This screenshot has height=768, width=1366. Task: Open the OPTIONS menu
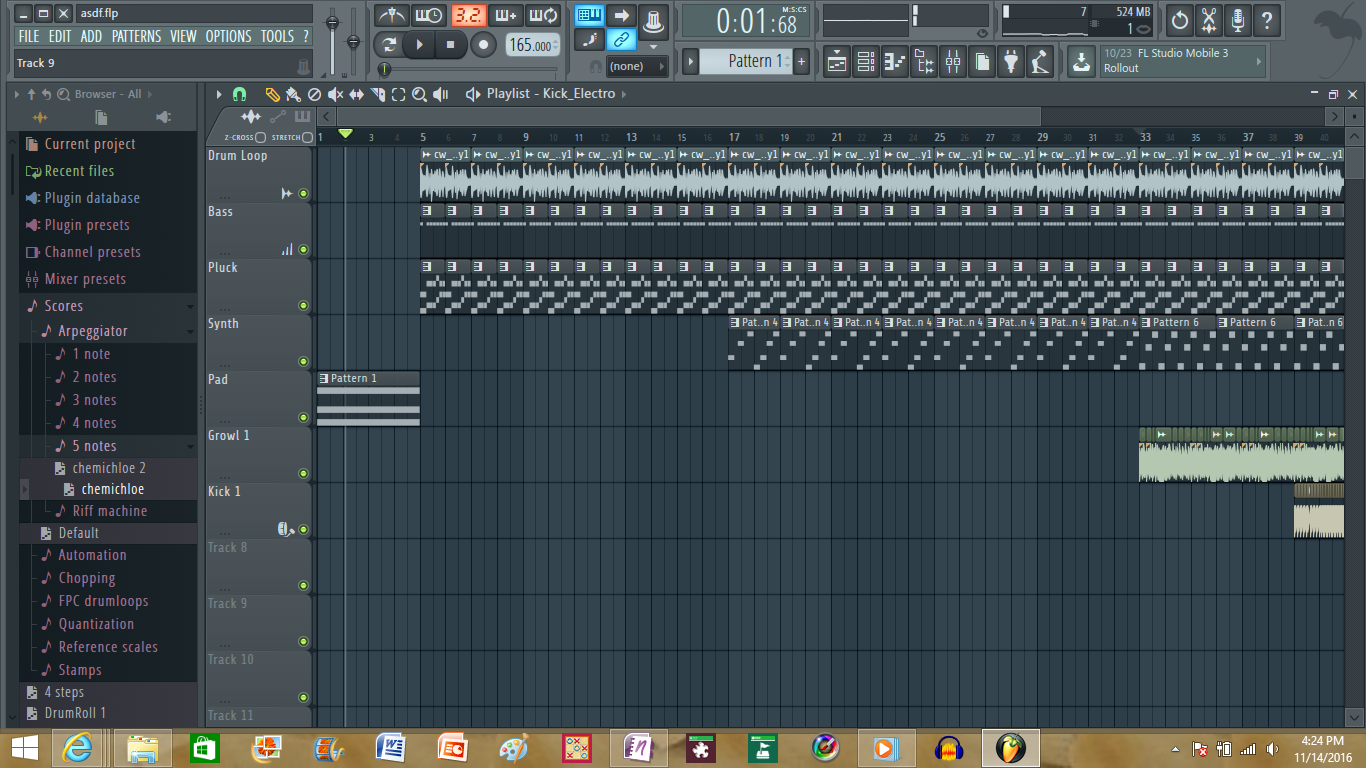click(229, 36)
